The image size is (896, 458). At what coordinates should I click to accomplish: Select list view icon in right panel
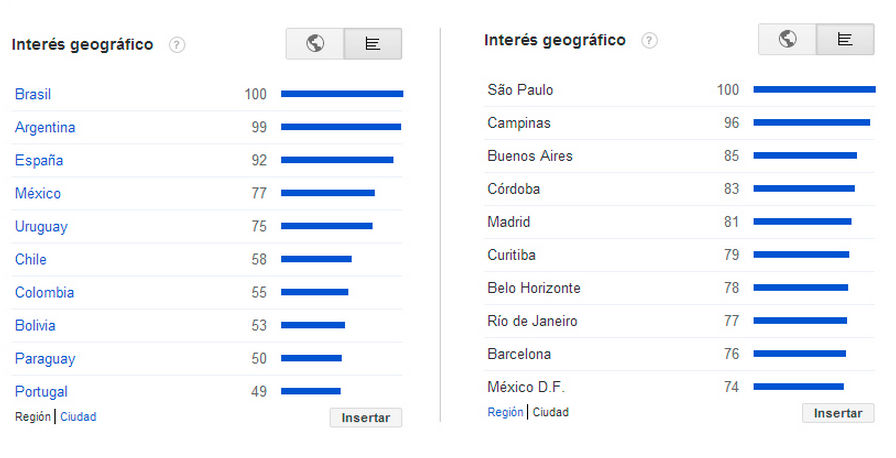pos(845,40)
